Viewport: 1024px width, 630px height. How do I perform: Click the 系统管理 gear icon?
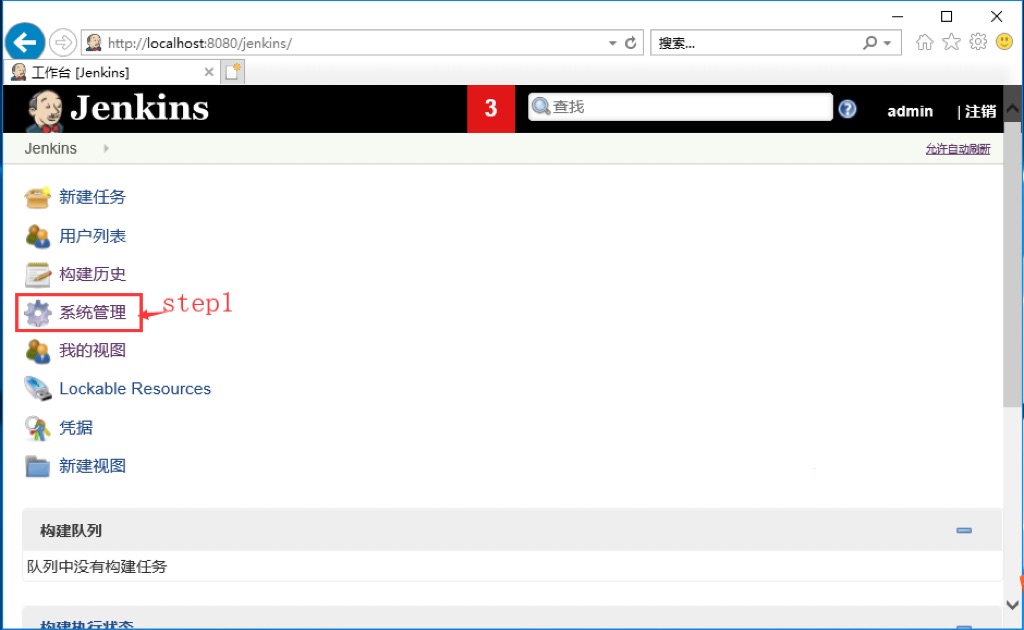coord(37,313)
